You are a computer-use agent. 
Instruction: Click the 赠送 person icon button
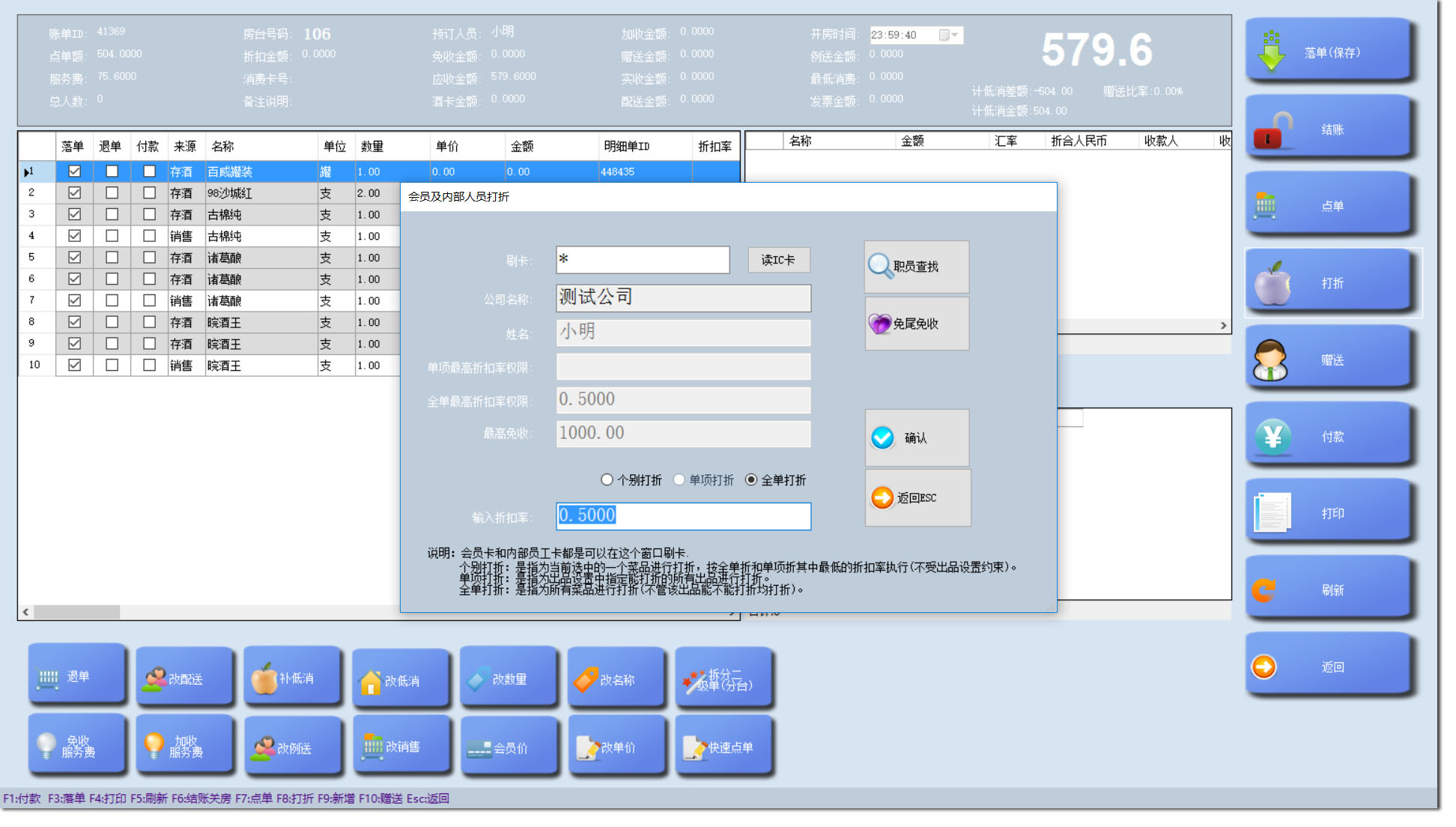coord(1271,360)
